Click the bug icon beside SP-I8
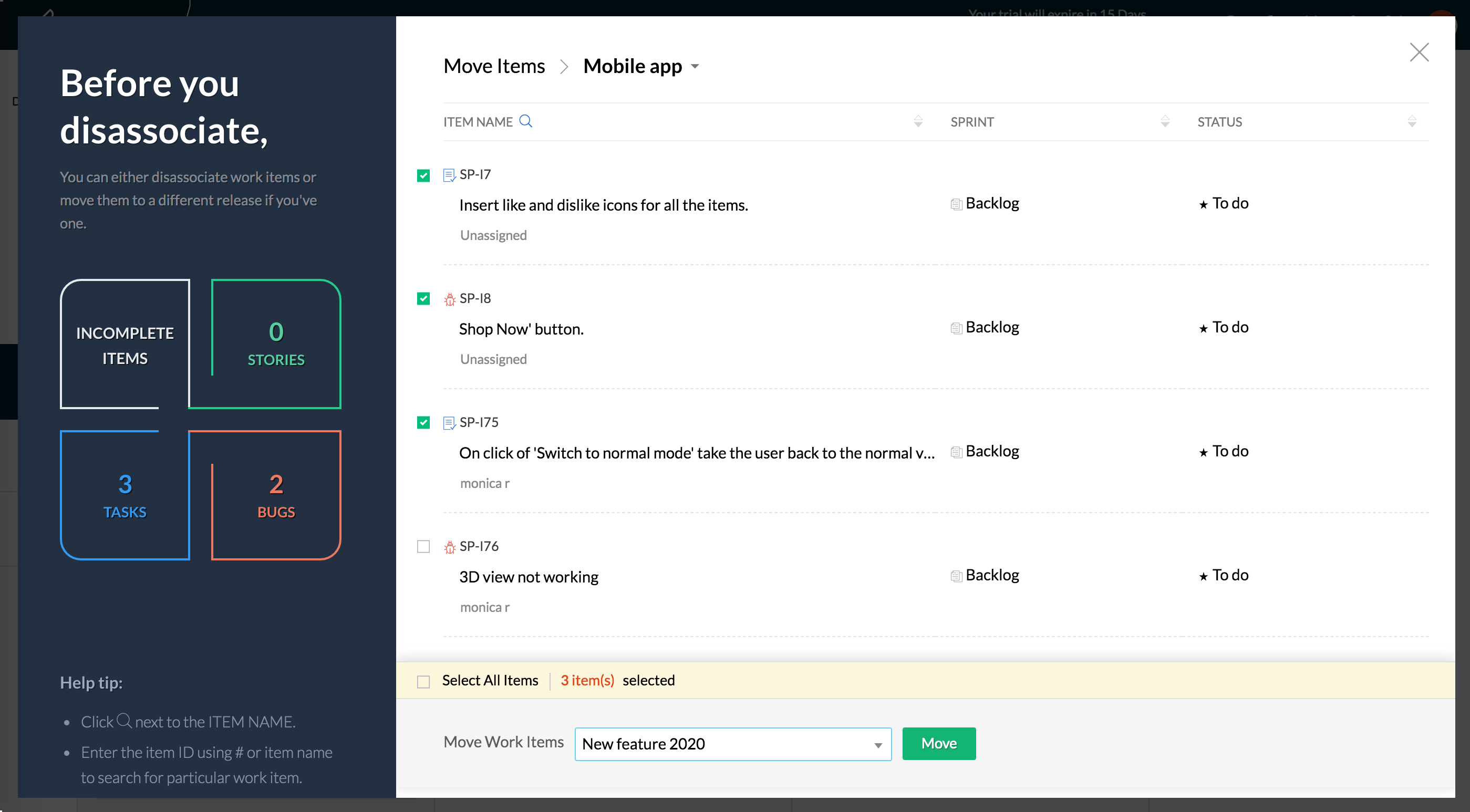This screenshot has height=812, width=1470. click(x=450, y=299)
